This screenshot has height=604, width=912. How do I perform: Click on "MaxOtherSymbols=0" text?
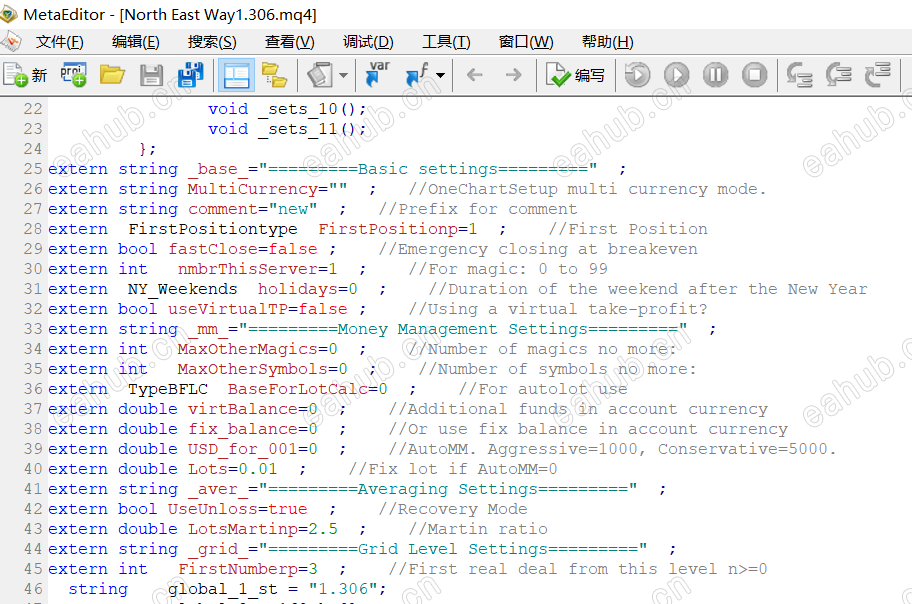point(262,369)
